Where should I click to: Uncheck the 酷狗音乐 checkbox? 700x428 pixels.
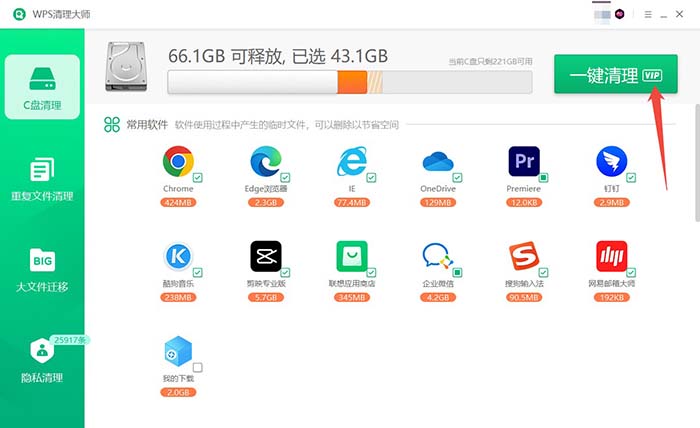198,272
